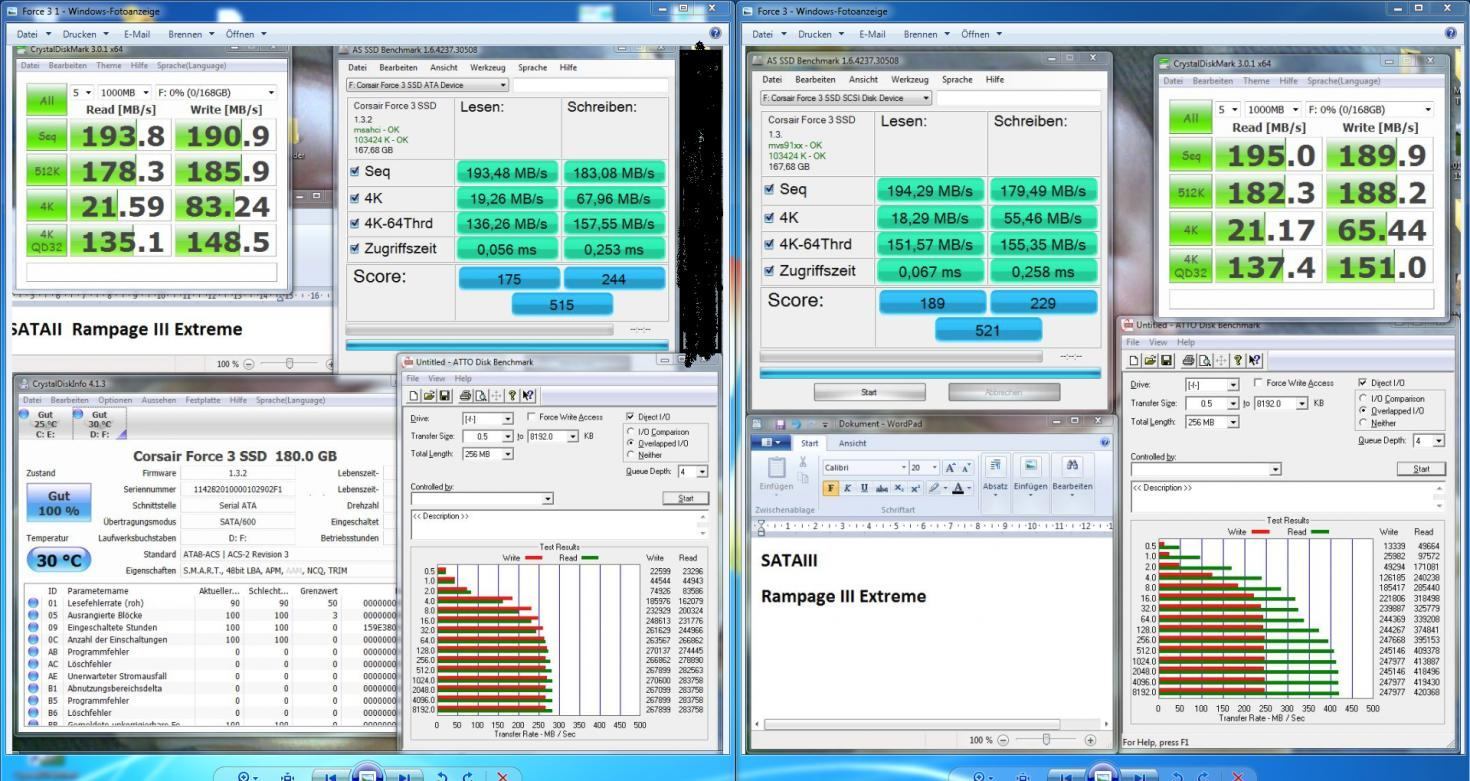The height and width of the screenshot is (781, 1470).
Task: Click Abbrechen button in AS SSD Benchmark
Action: [x=1003, y=392]
